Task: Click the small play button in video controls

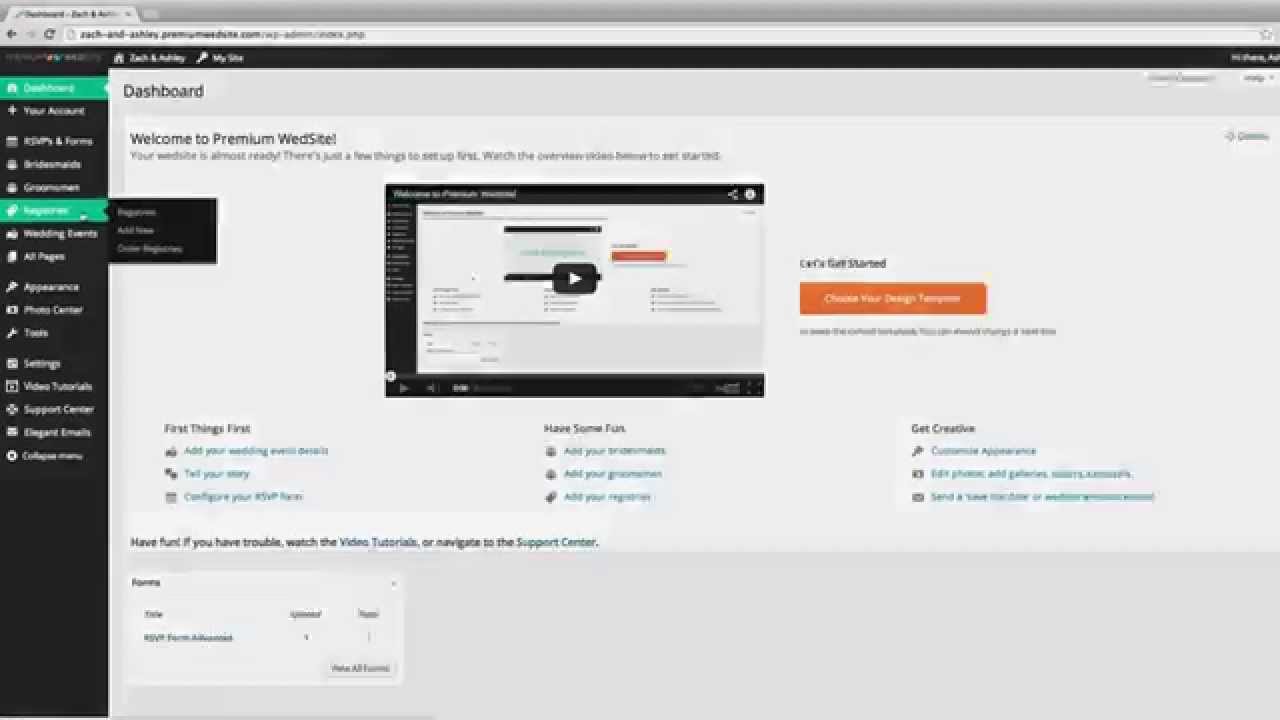Action: [x=404, y=388]
